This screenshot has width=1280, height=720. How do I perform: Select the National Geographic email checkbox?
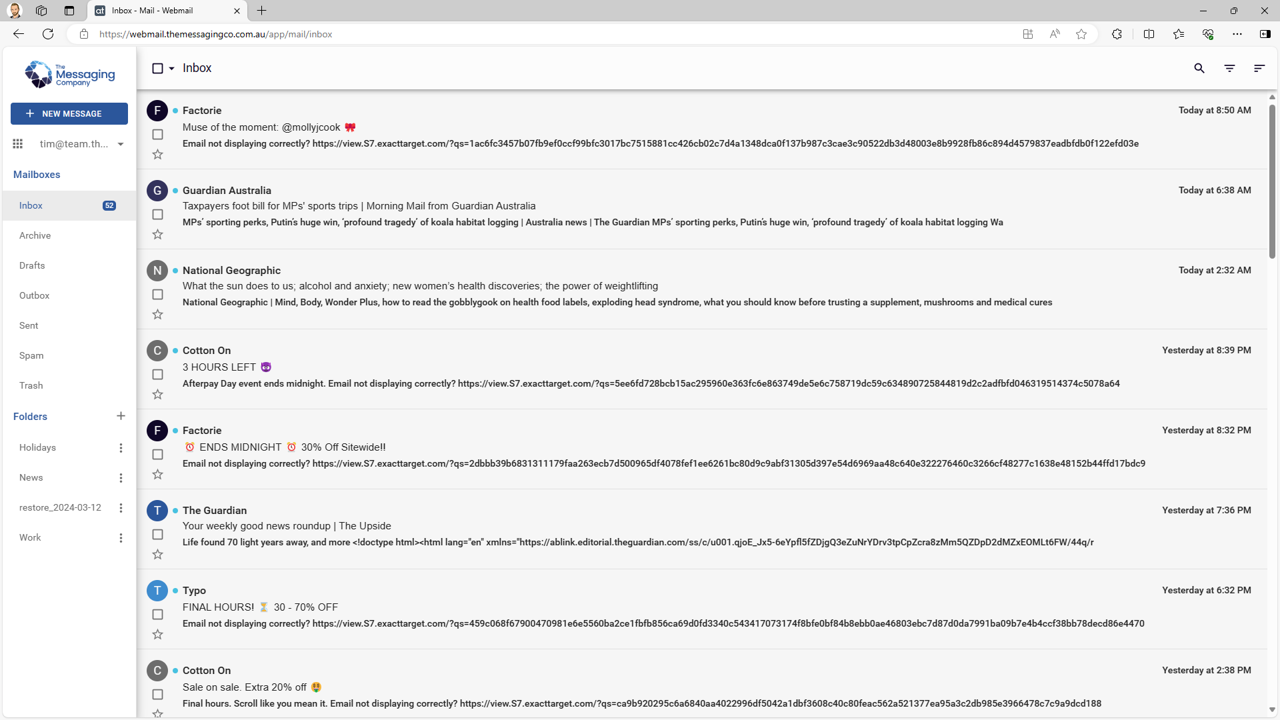[x=157, y=294]
